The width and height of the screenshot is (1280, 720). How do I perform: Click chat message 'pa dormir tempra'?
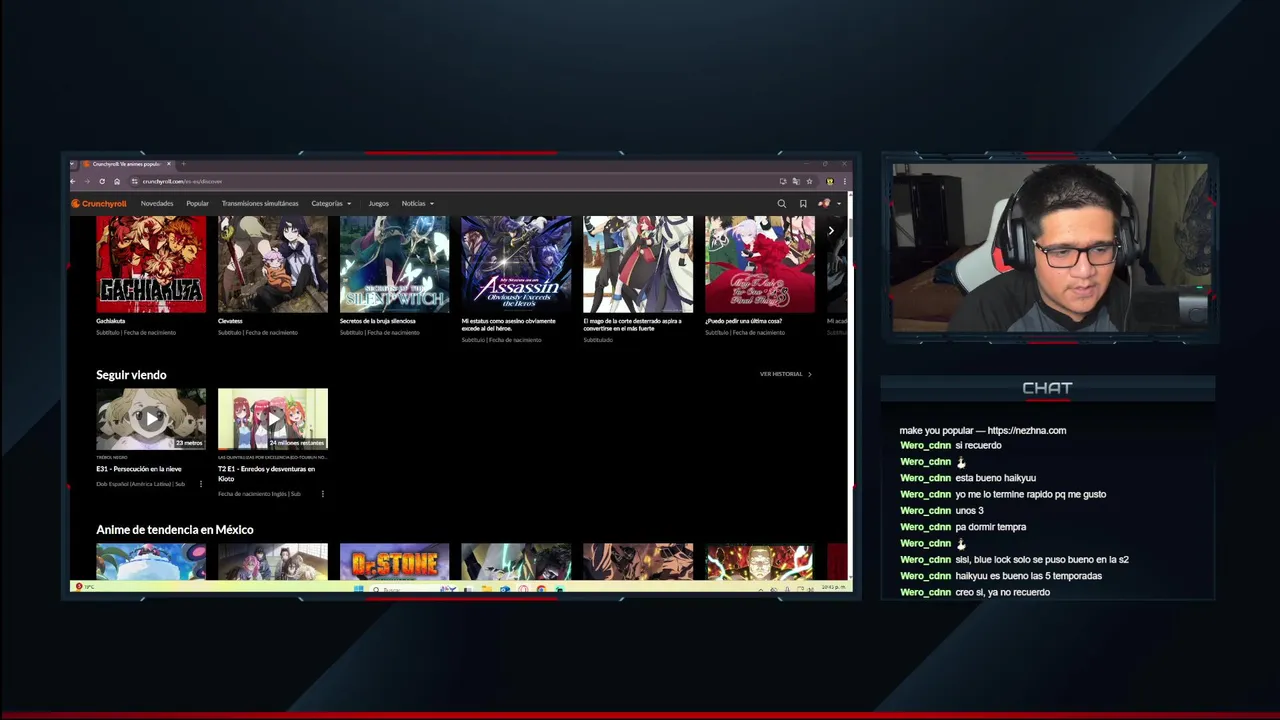pos(990,527)
